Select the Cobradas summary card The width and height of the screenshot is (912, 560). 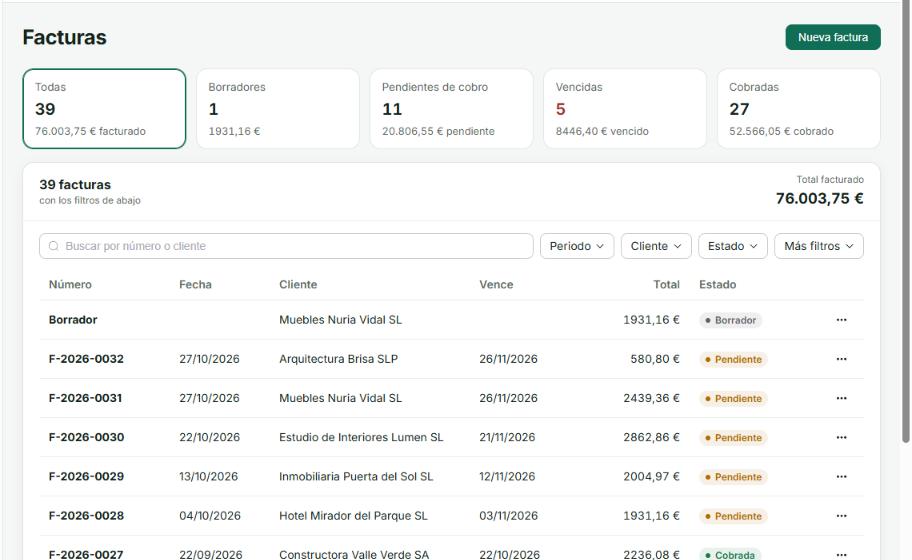click(x=799, y=109)
